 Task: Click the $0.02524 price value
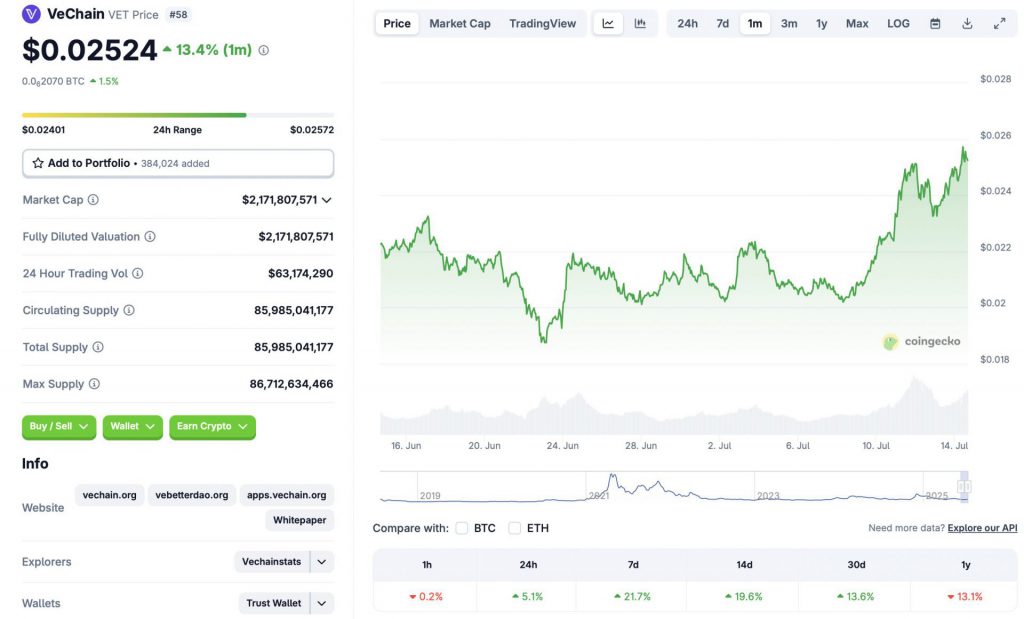click(x=89, y=50)
